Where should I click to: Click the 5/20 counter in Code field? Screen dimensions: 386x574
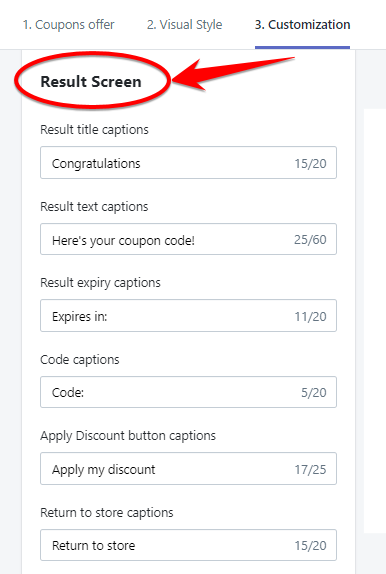coord(314,393)
